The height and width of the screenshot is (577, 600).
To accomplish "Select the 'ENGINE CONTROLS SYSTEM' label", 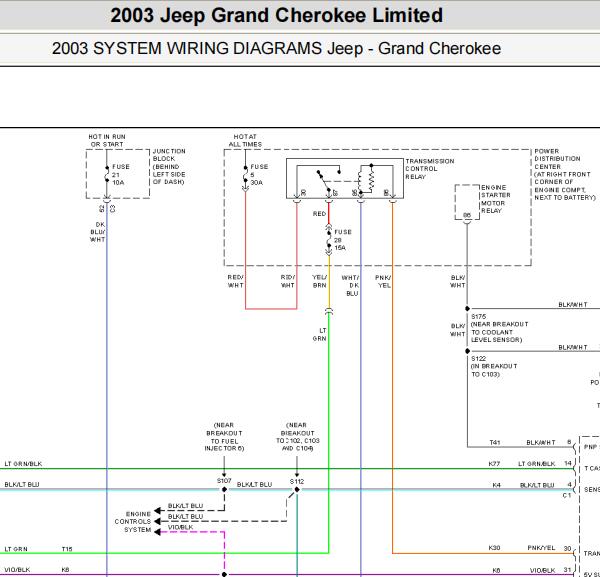I will 133,522.
